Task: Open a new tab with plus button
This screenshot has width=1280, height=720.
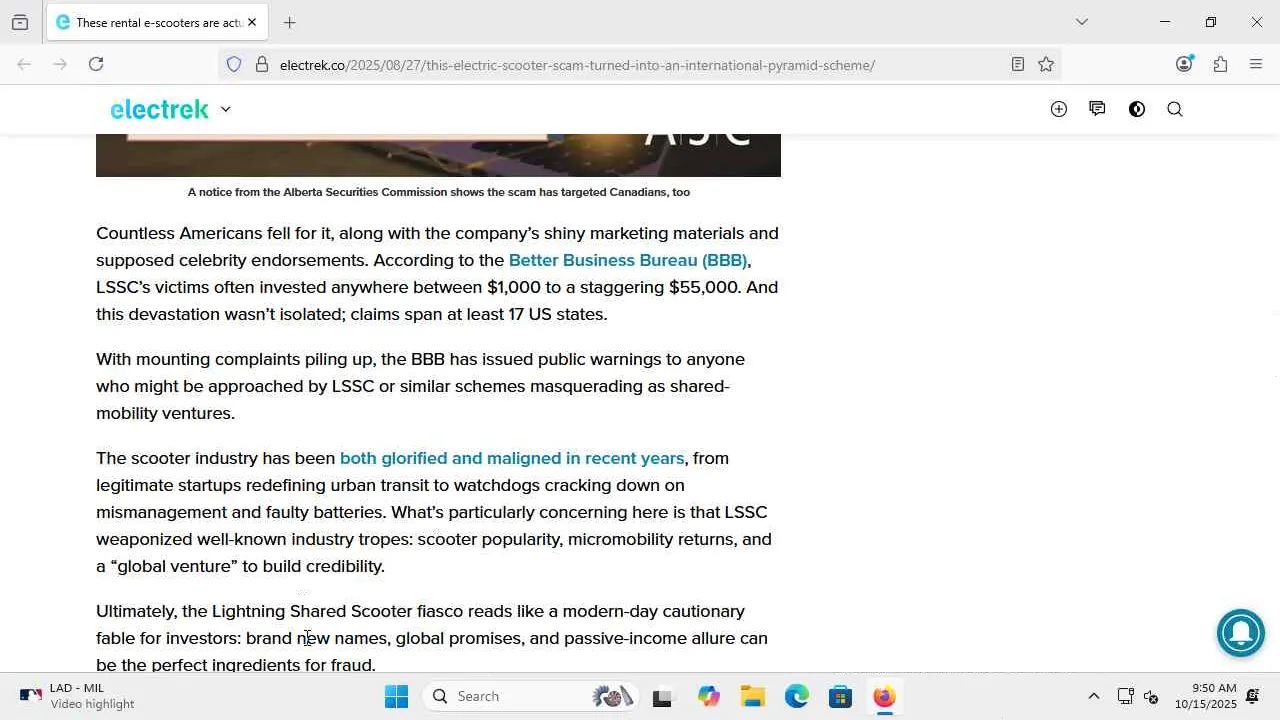Action: pyautogui.click(x=289, y=22)
